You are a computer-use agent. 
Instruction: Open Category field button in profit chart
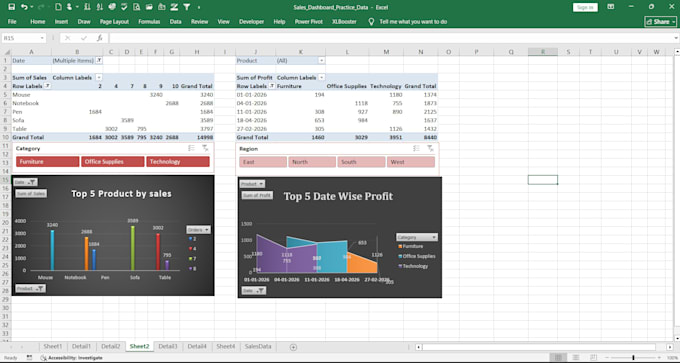417,237
